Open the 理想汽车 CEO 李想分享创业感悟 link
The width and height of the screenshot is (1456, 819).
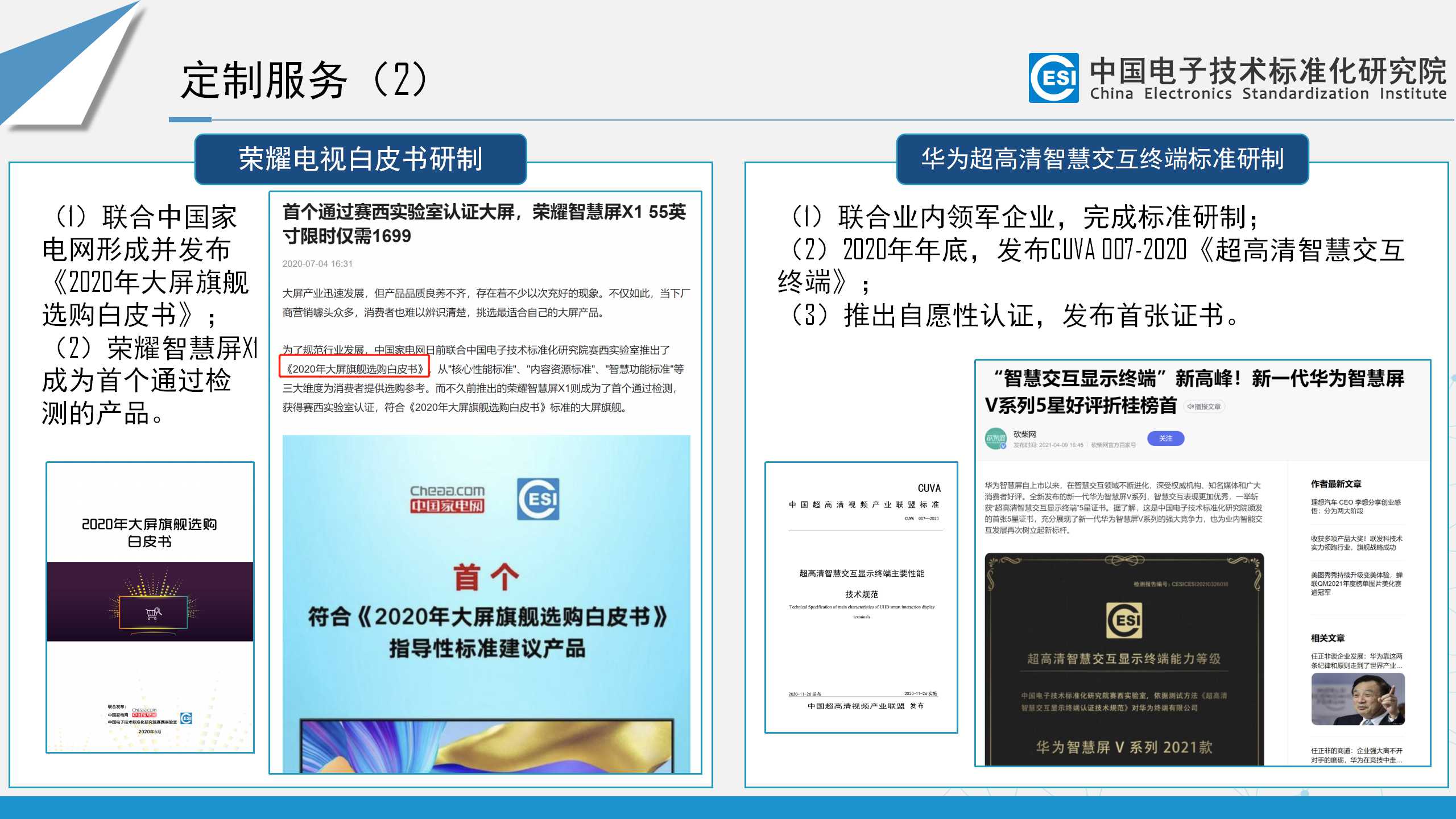pos(1356,506)
